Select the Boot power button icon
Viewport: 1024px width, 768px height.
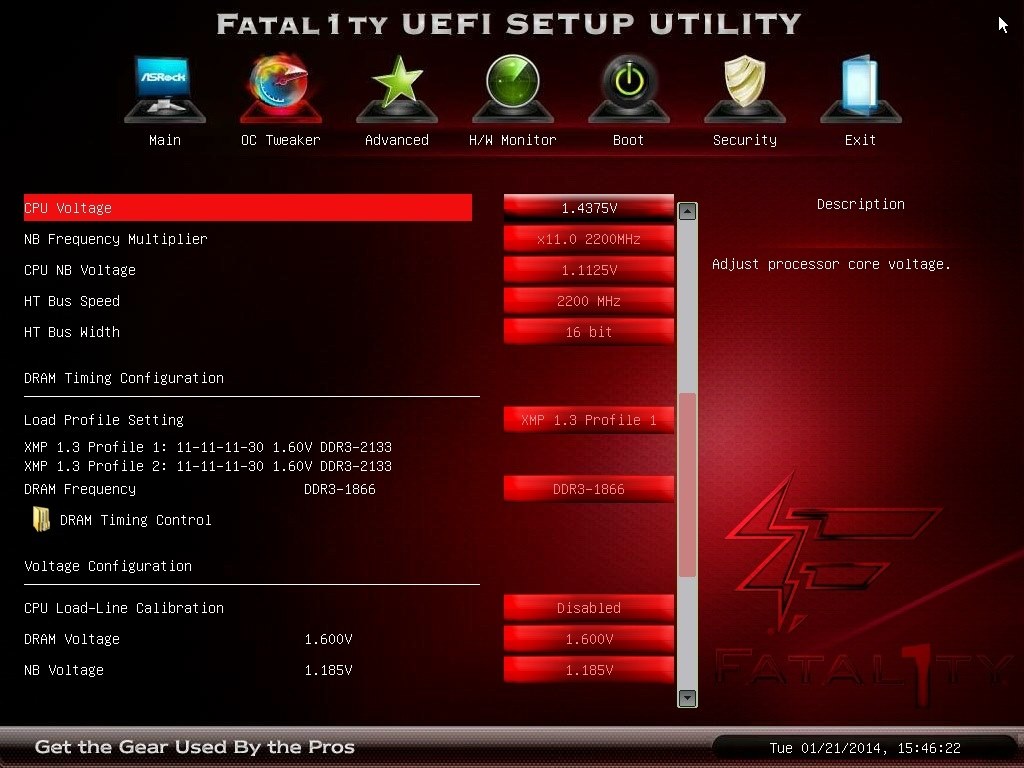[628, 88]
